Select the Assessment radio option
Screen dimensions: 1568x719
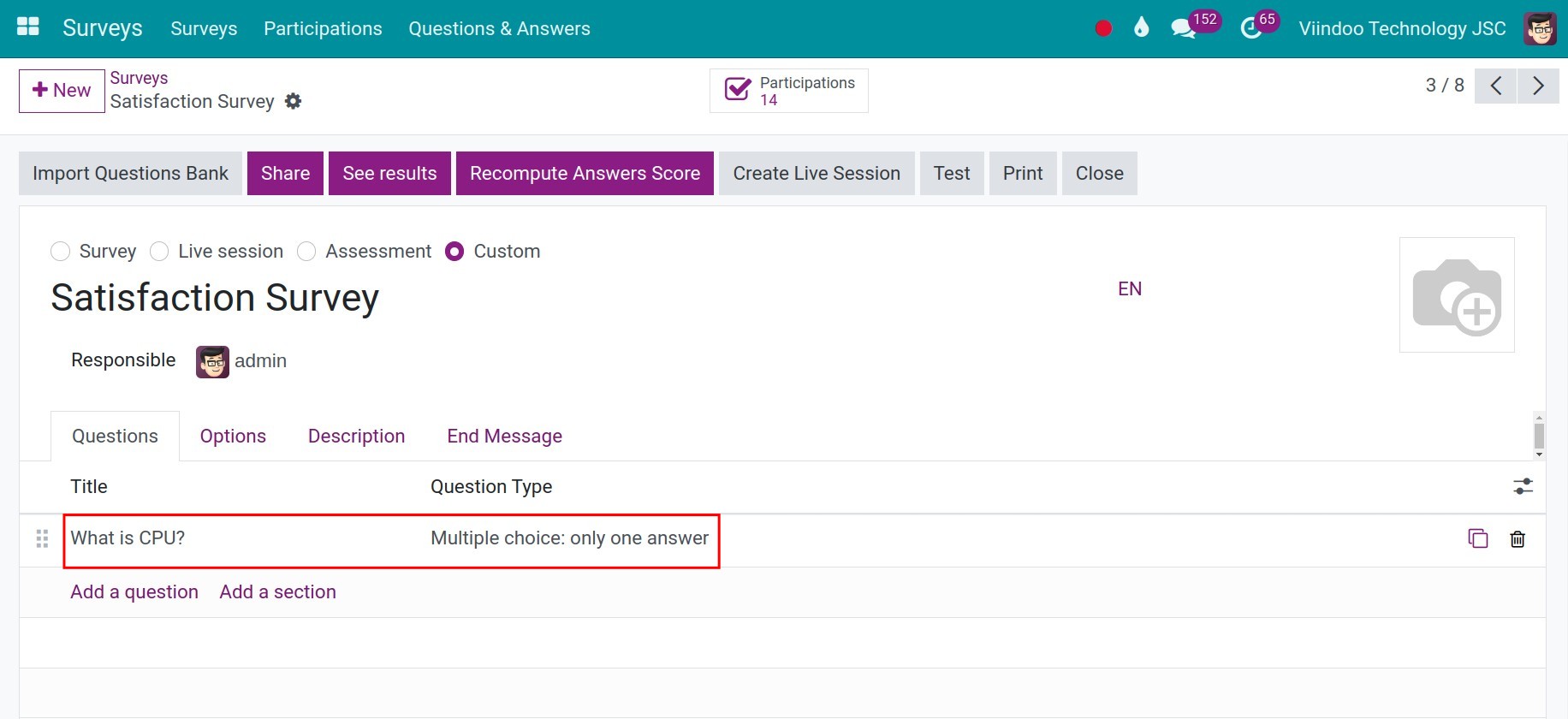306,252
